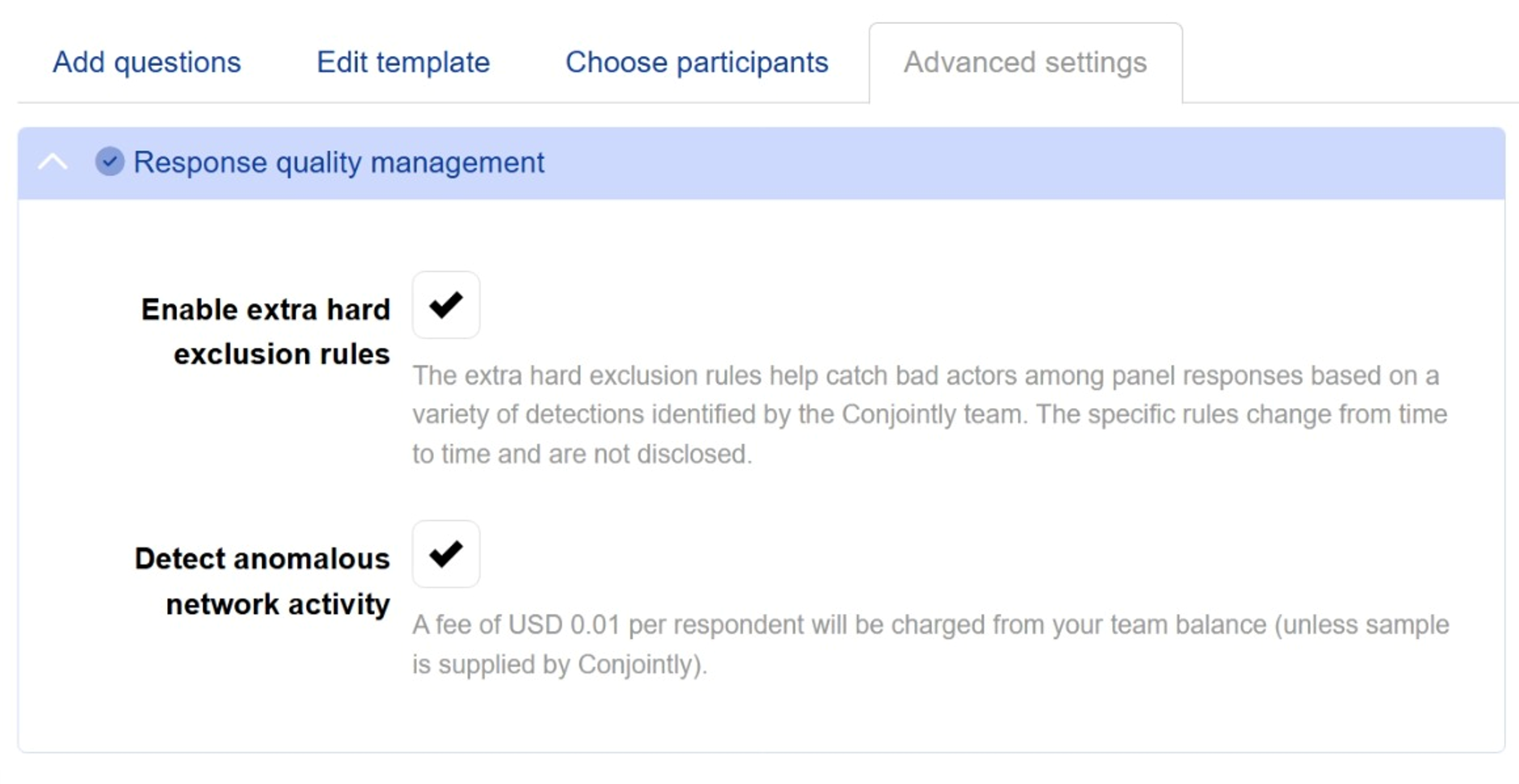
Task: Click the "Detect anomalous network activity" label
Action: tap(262, 581)
